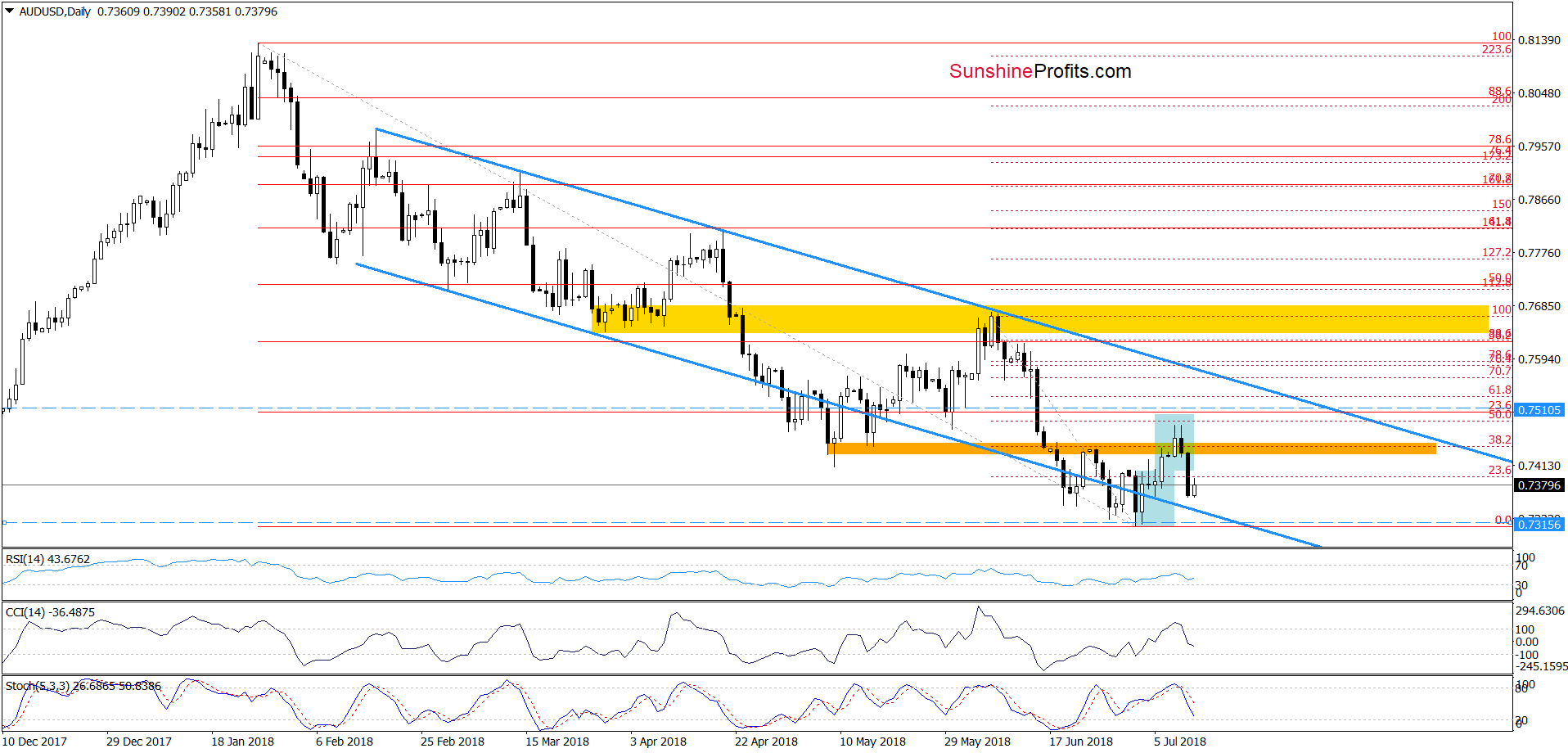Select the orange resistance zone rectangle
1568x753 pixels.
pos(1132,449)
